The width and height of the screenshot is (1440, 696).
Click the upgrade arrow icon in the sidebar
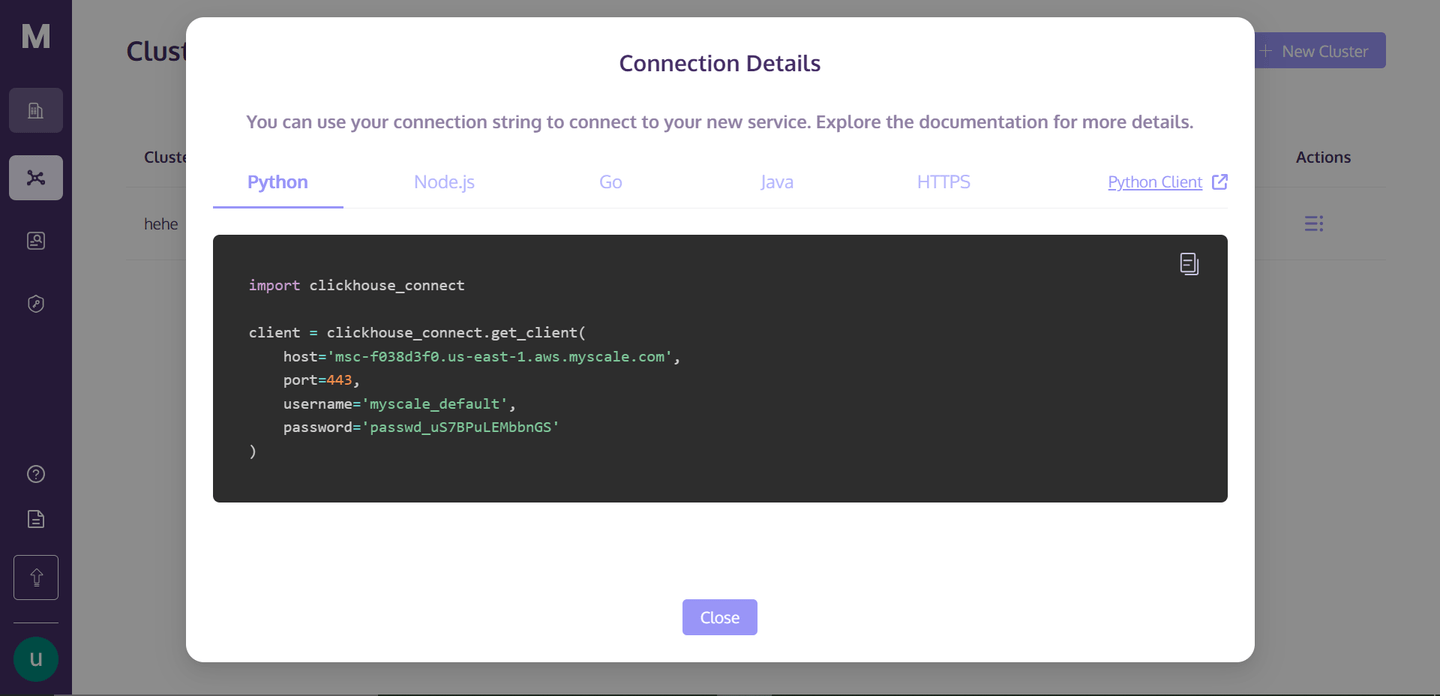pos(36,578)
